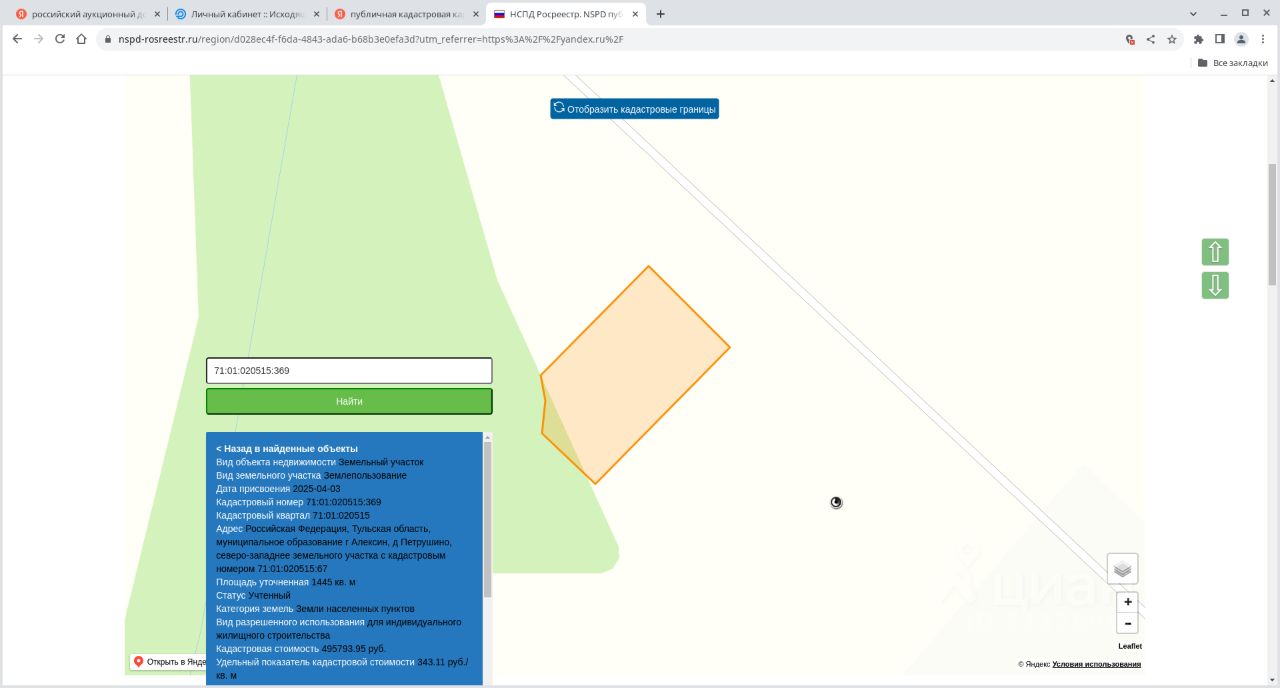
Task: Click cadastral number value 71:01:020515:369 in panel
Action: click(x=344, y=502)
